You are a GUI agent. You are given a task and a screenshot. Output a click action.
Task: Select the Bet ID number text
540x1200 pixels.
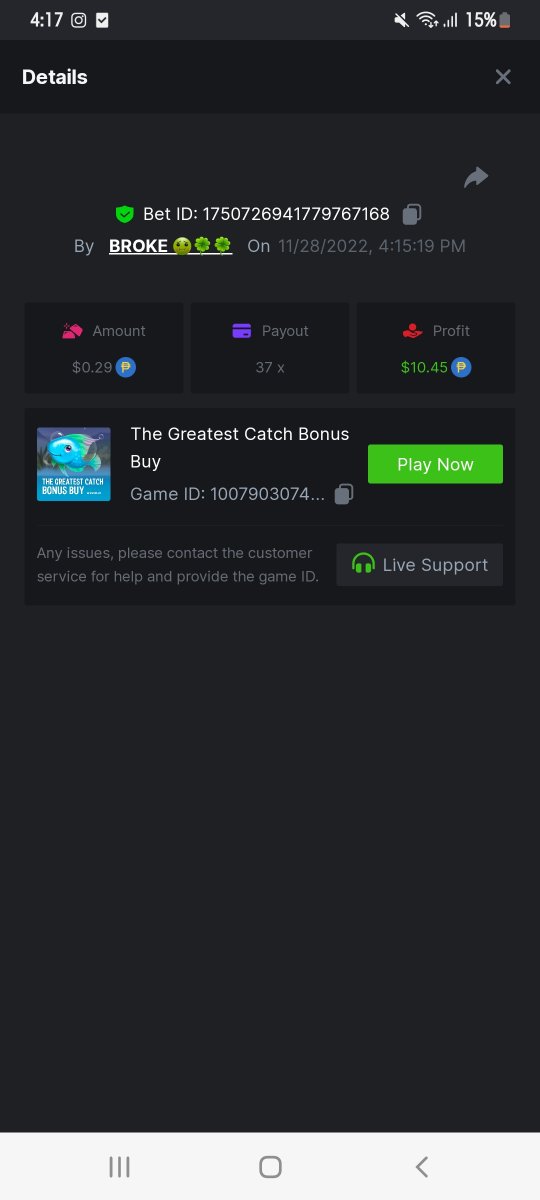pos(296,214)
